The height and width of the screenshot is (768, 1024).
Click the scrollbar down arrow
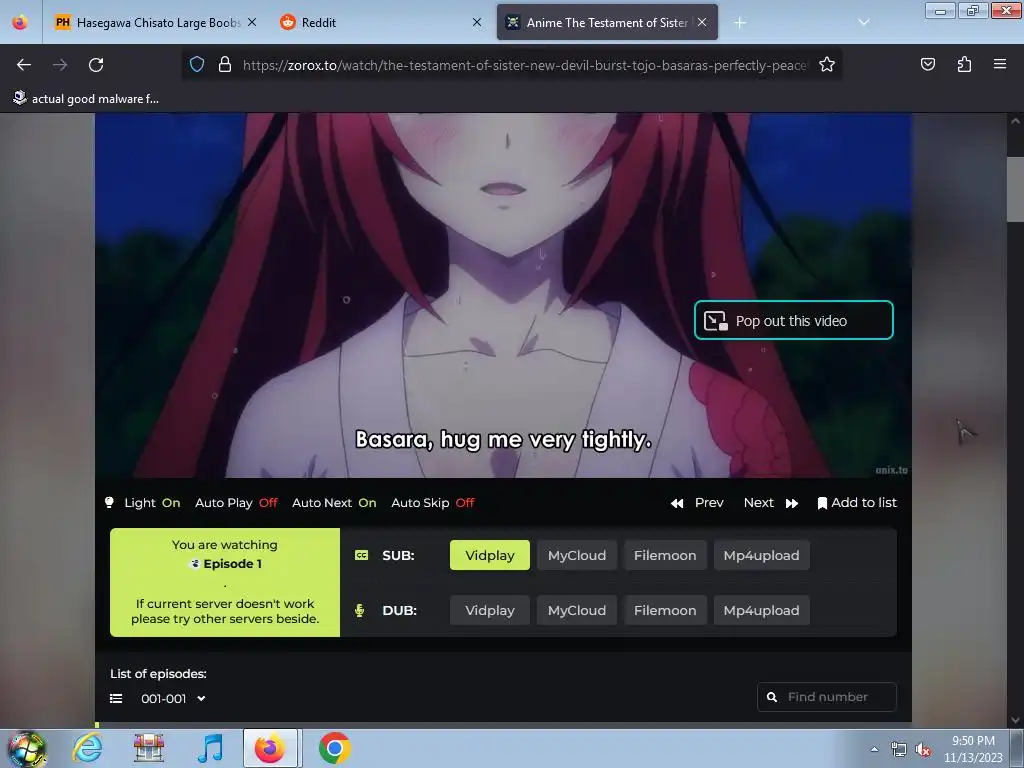coord(1015,720)
